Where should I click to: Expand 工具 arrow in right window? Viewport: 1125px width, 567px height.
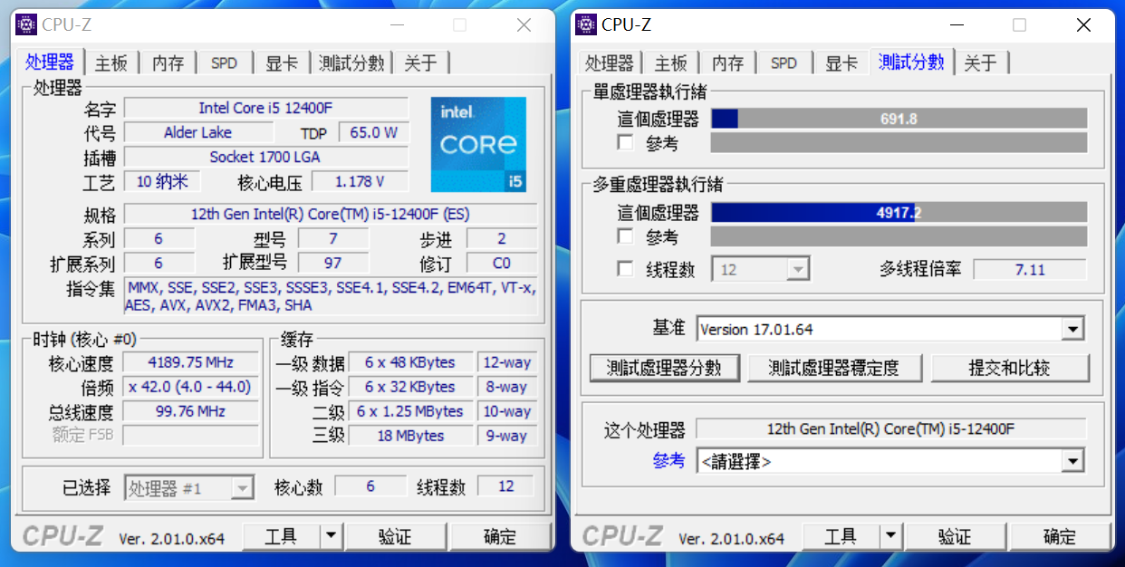[x=890, y=535]
